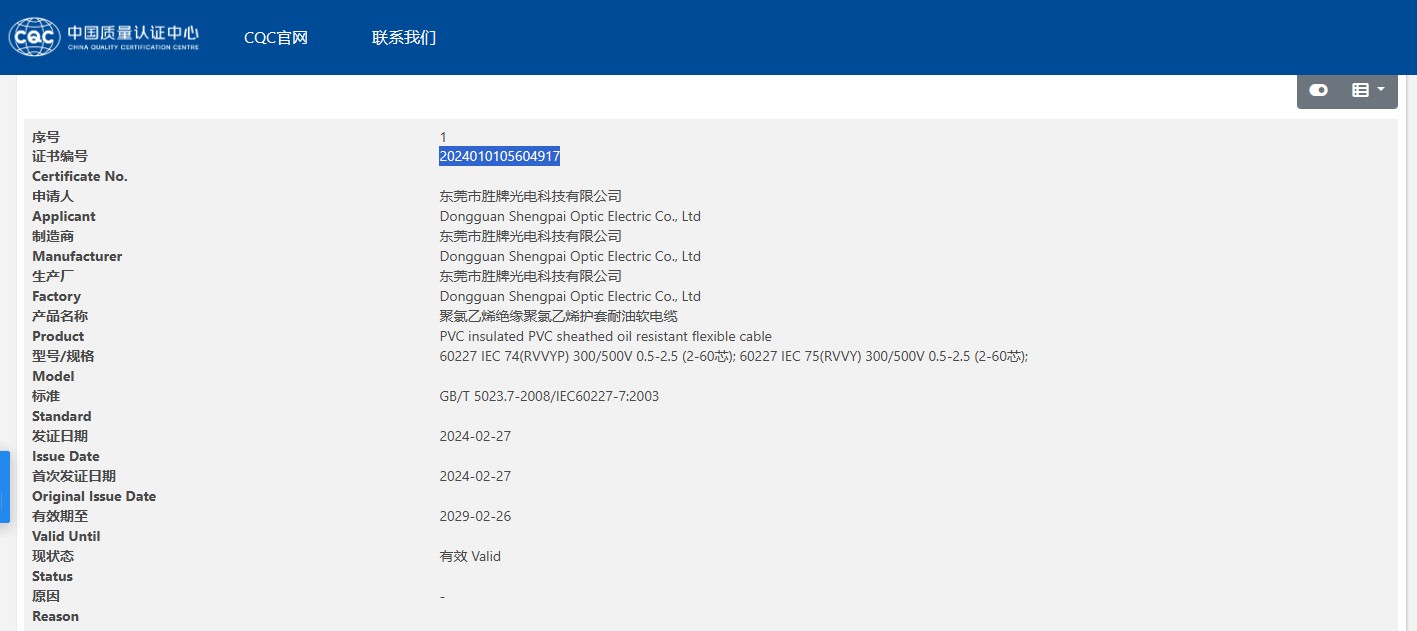The height and width of the screenshot is (631, 1417).
Task: Click the Valid Until label
Action: [x=66, y=537]
